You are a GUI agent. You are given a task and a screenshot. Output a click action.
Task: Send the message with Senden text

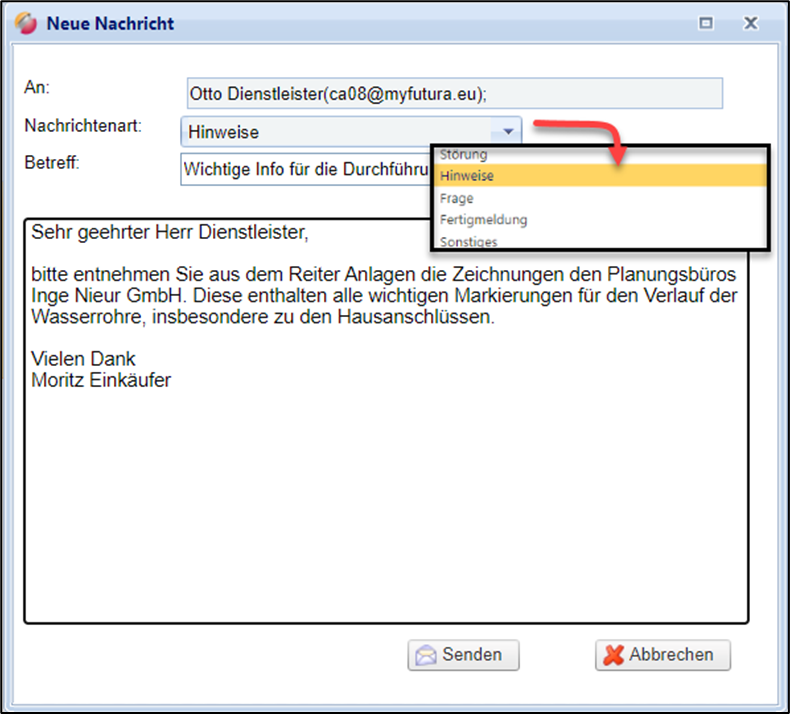tap(472, 655)
